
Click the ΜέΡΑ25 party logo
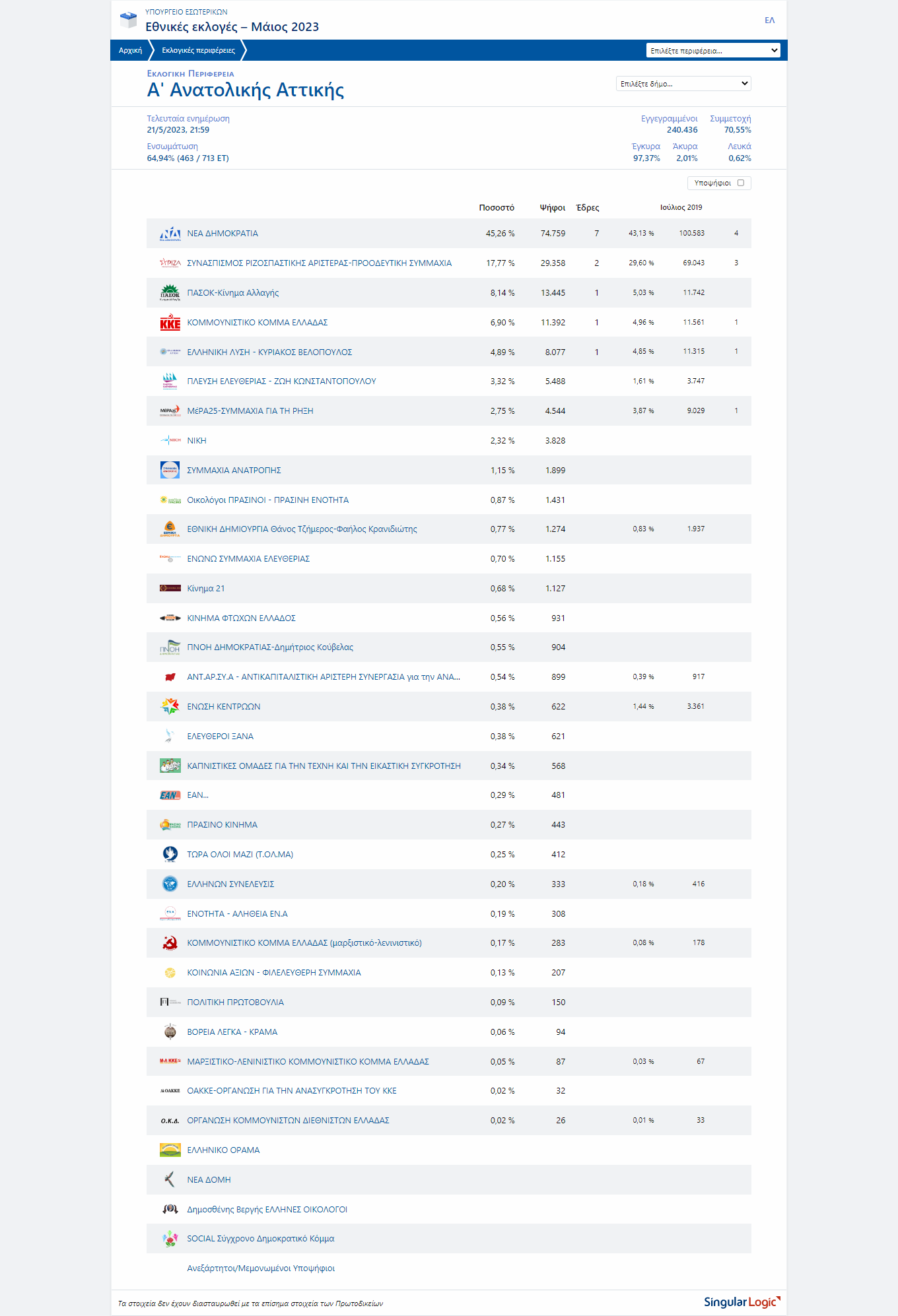[x=170, y=411]
